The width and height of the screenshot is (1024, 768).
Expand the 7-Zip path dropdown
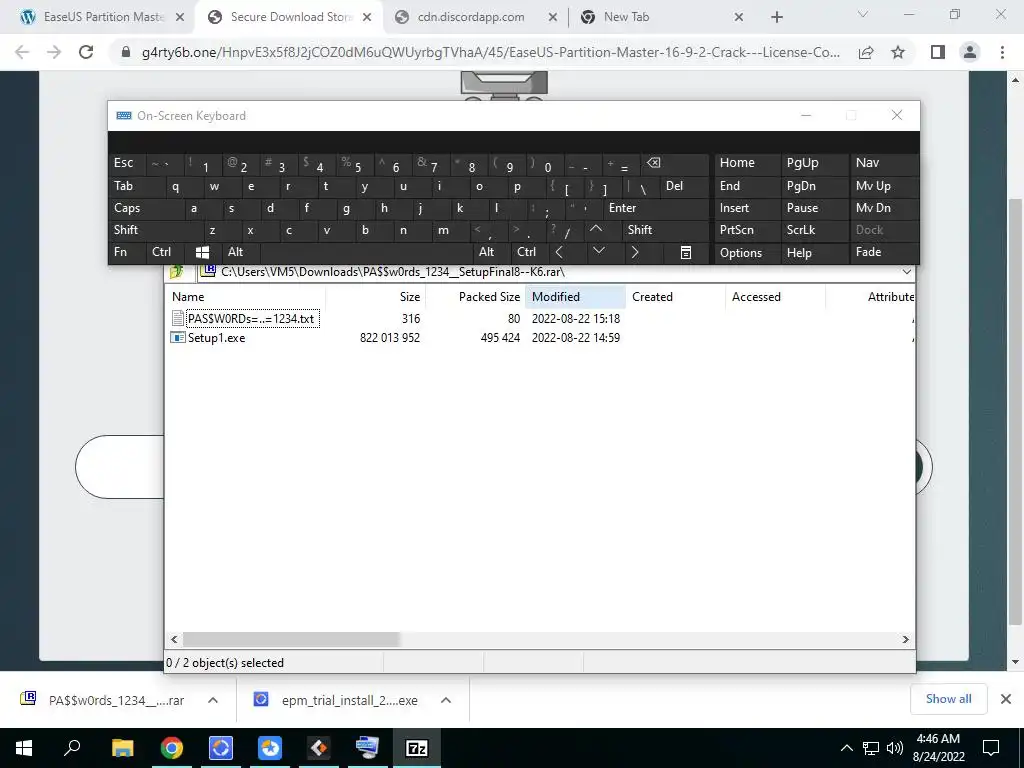pos(906,272)
